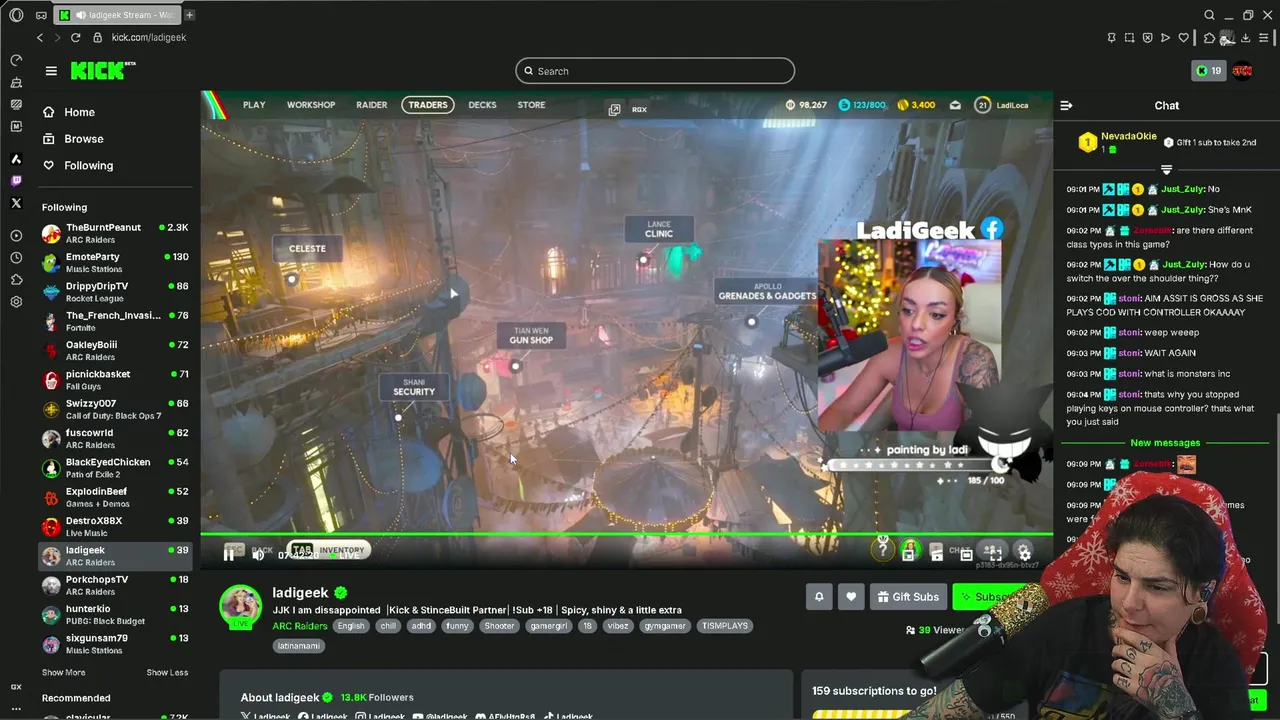Open Swizzy007 channel in the sidebar
1280x720 pixels.
[115, 409]
